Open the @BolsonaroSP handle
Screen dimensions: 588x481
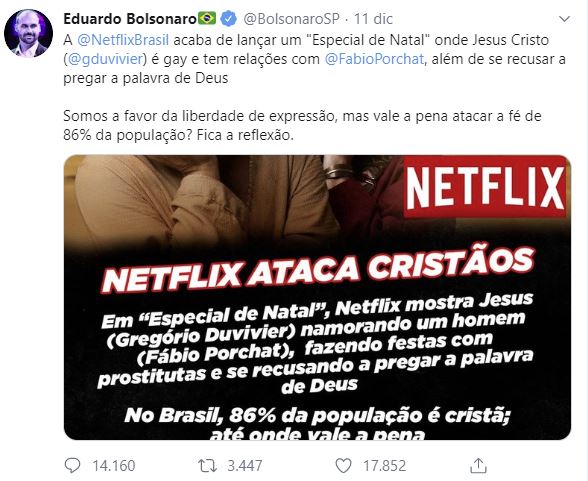click(x=292, y=19)
